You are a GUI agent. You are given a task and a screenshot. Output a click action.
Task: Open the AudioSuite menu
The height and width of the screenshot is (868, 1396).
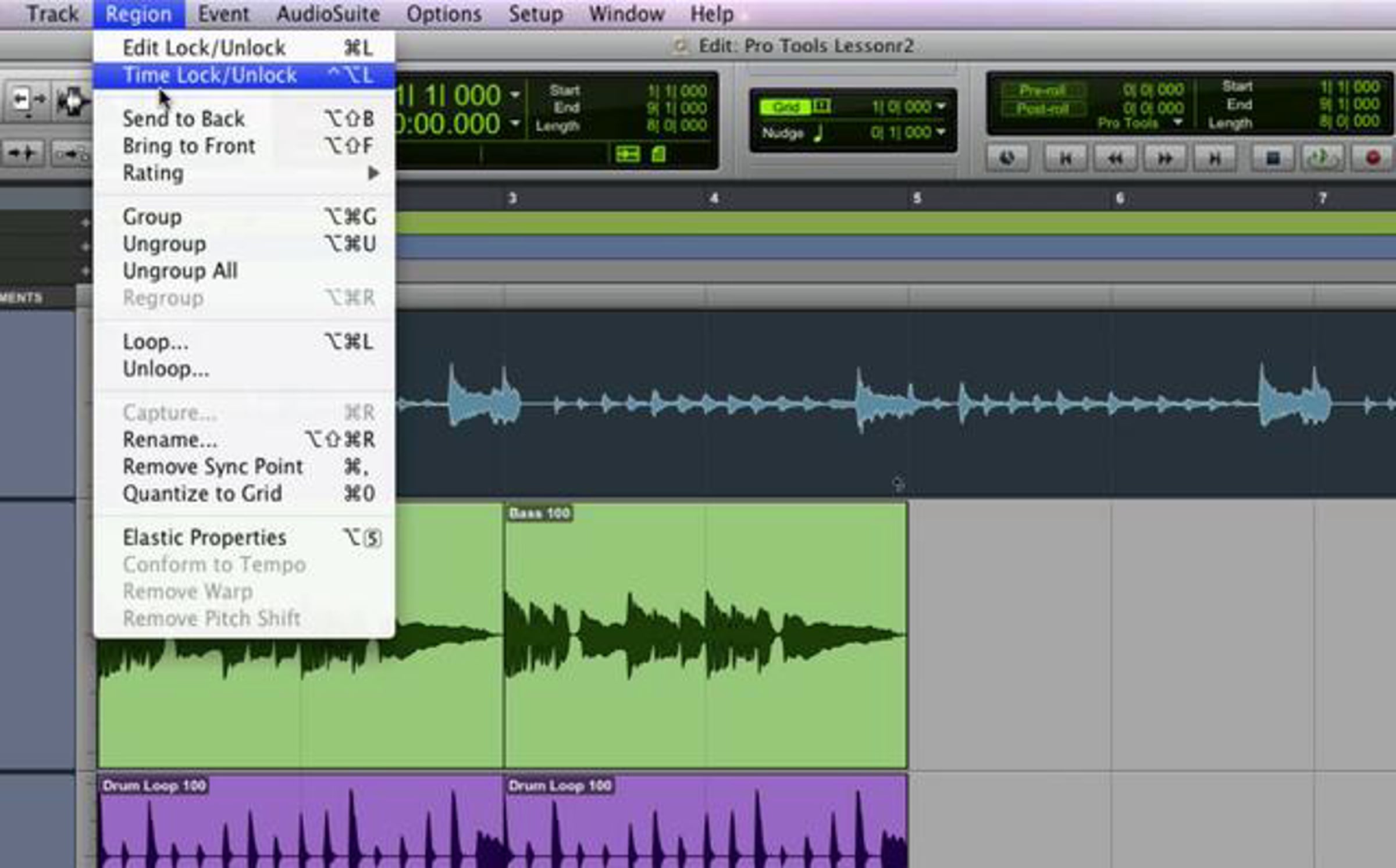point(328,13)
